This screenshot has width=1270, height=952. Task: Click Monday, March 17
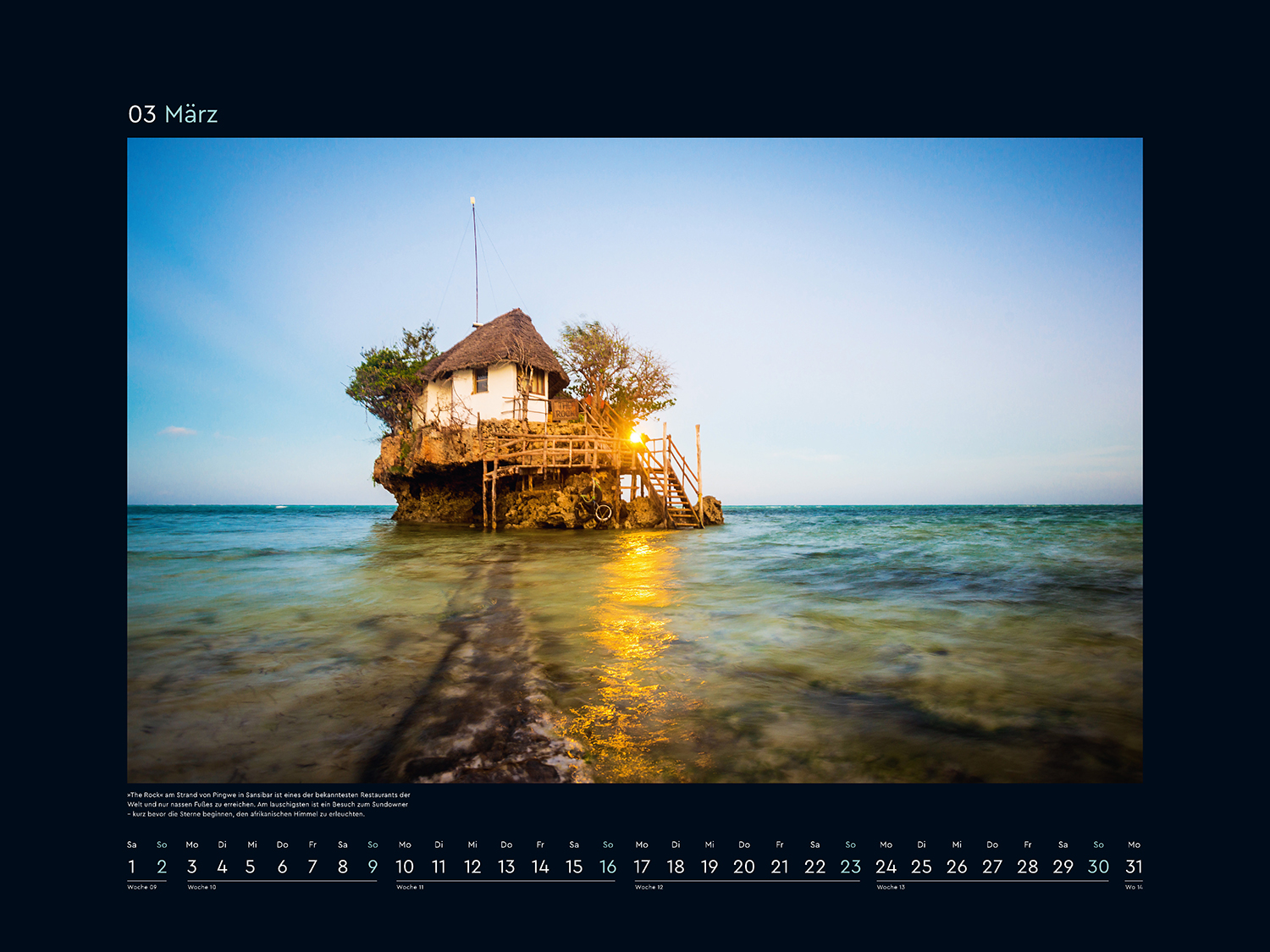(642, 867)
